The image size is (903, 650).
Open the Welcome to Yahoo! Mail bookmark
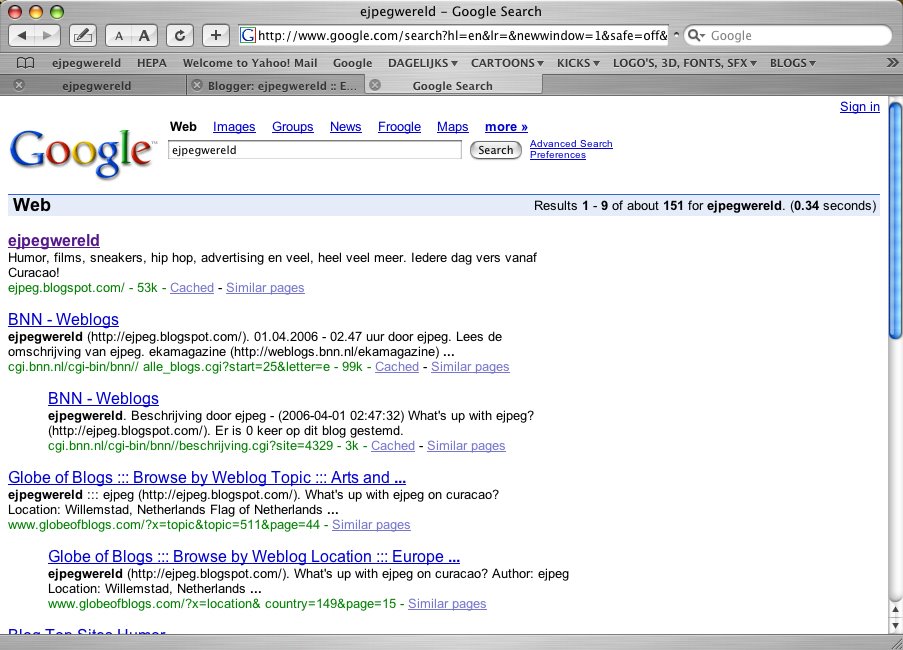(250, 63)
